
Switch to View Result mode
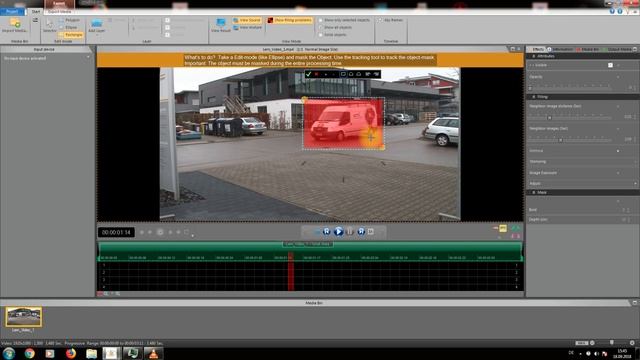[221, 25]
